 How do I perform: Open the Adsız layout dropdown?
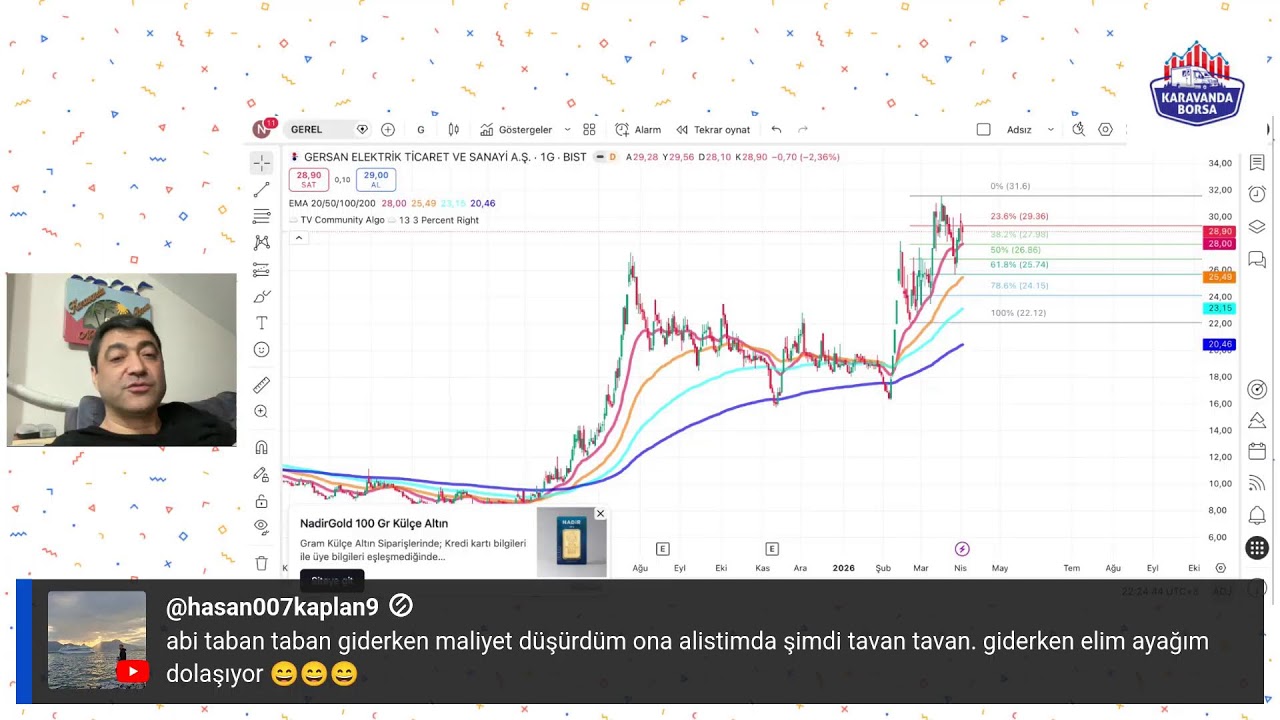tap(1030, 130)
